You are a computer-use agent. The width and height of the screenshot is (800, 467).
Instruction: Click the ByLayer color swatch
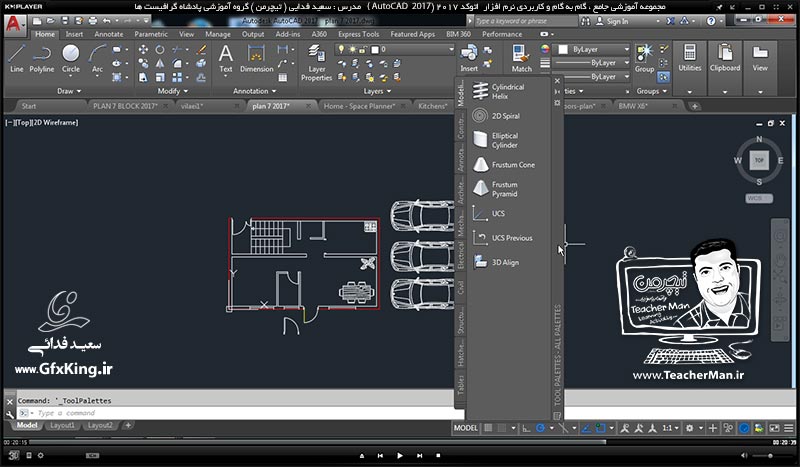(x=563, y=50)
